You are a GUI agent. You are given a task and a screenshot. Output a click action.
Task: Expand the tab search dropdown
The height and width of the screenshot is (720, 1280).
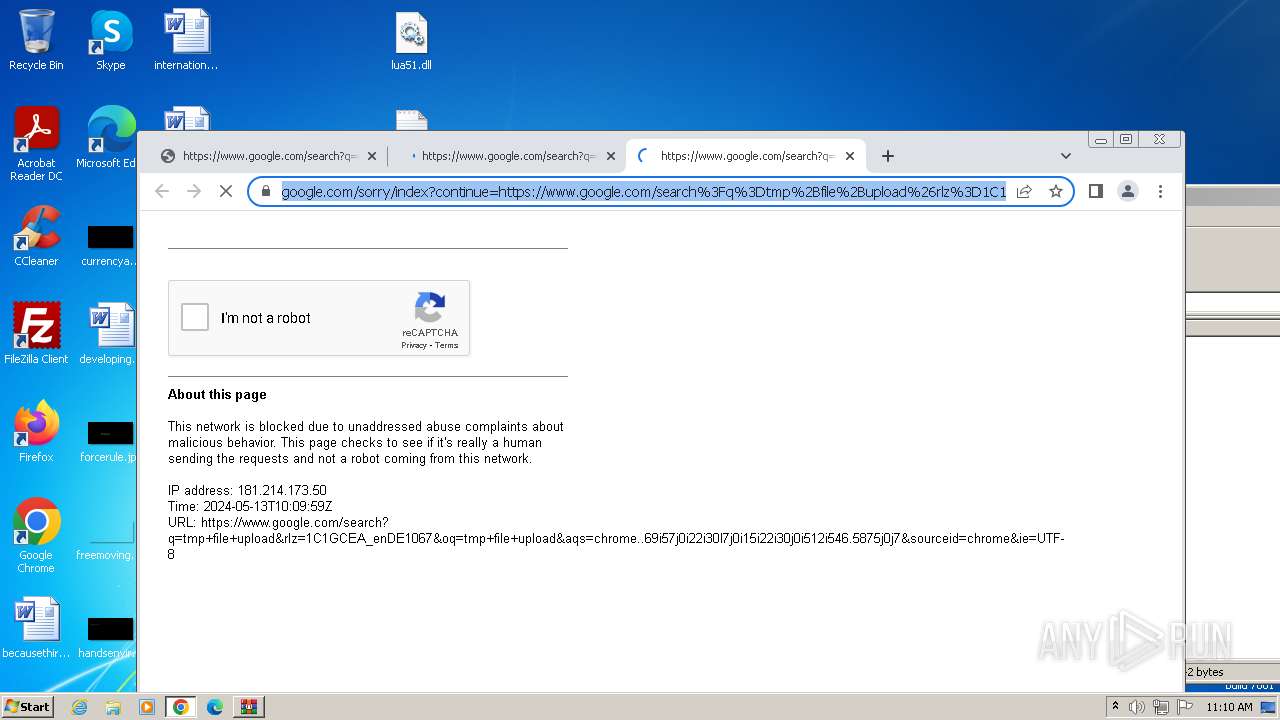pyautogui.click(x=1066, y=156)
